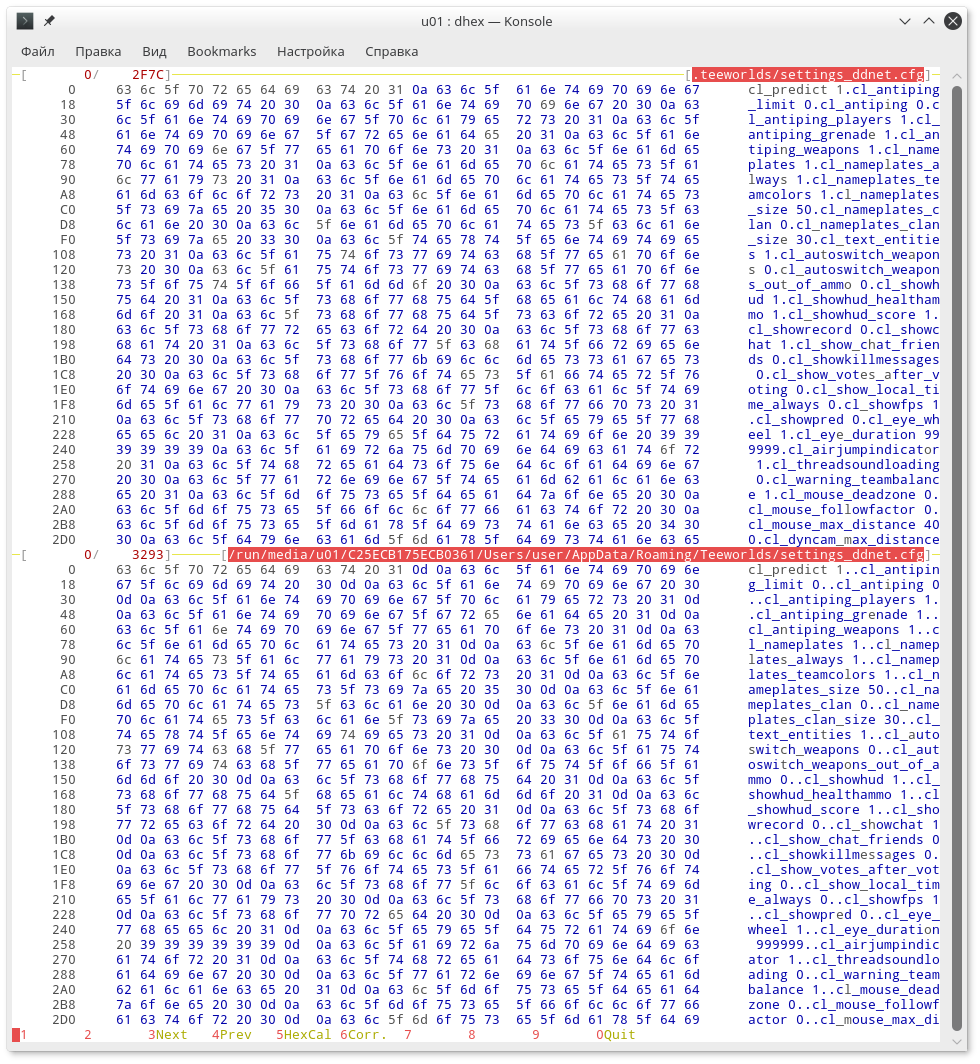980x1064 pixels.
Task: Open the Файл menu
Action: point(38,52)
